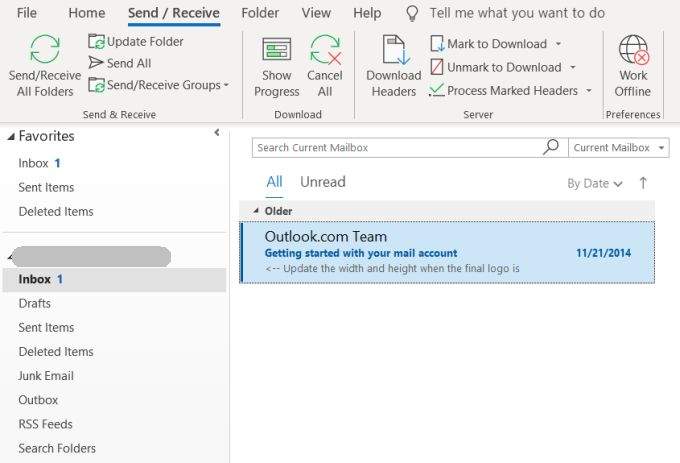This screenshot has height=463, width=680.
Task: Open the By Date sort dropdown
Action: point(595,184)
